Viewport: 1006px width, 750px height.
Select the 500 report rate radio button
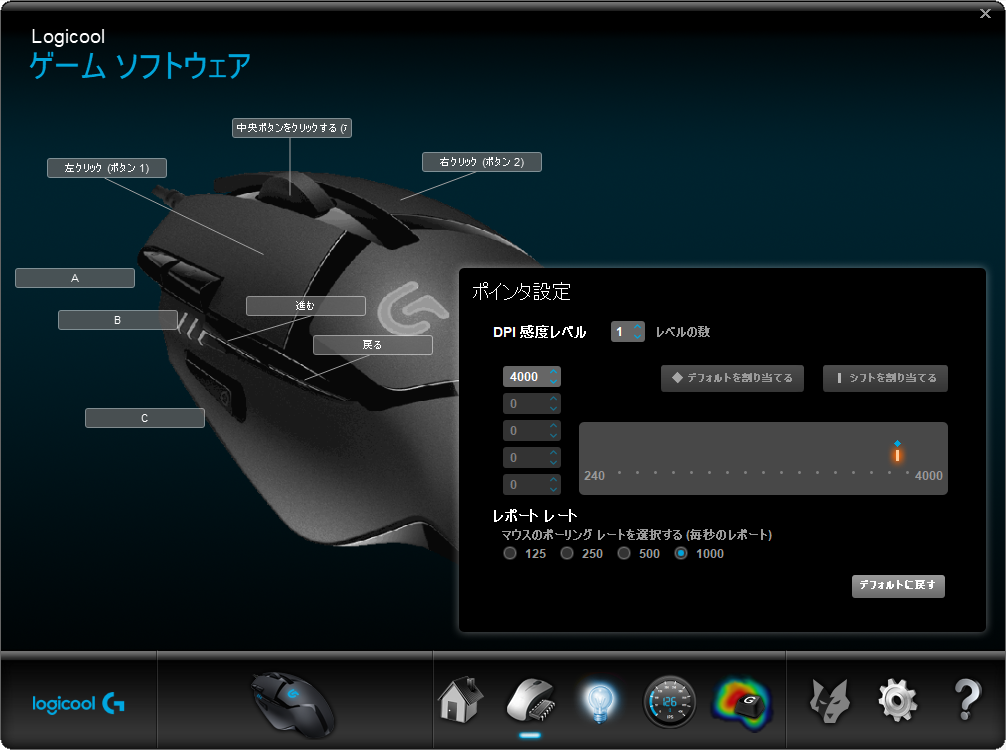624,553
